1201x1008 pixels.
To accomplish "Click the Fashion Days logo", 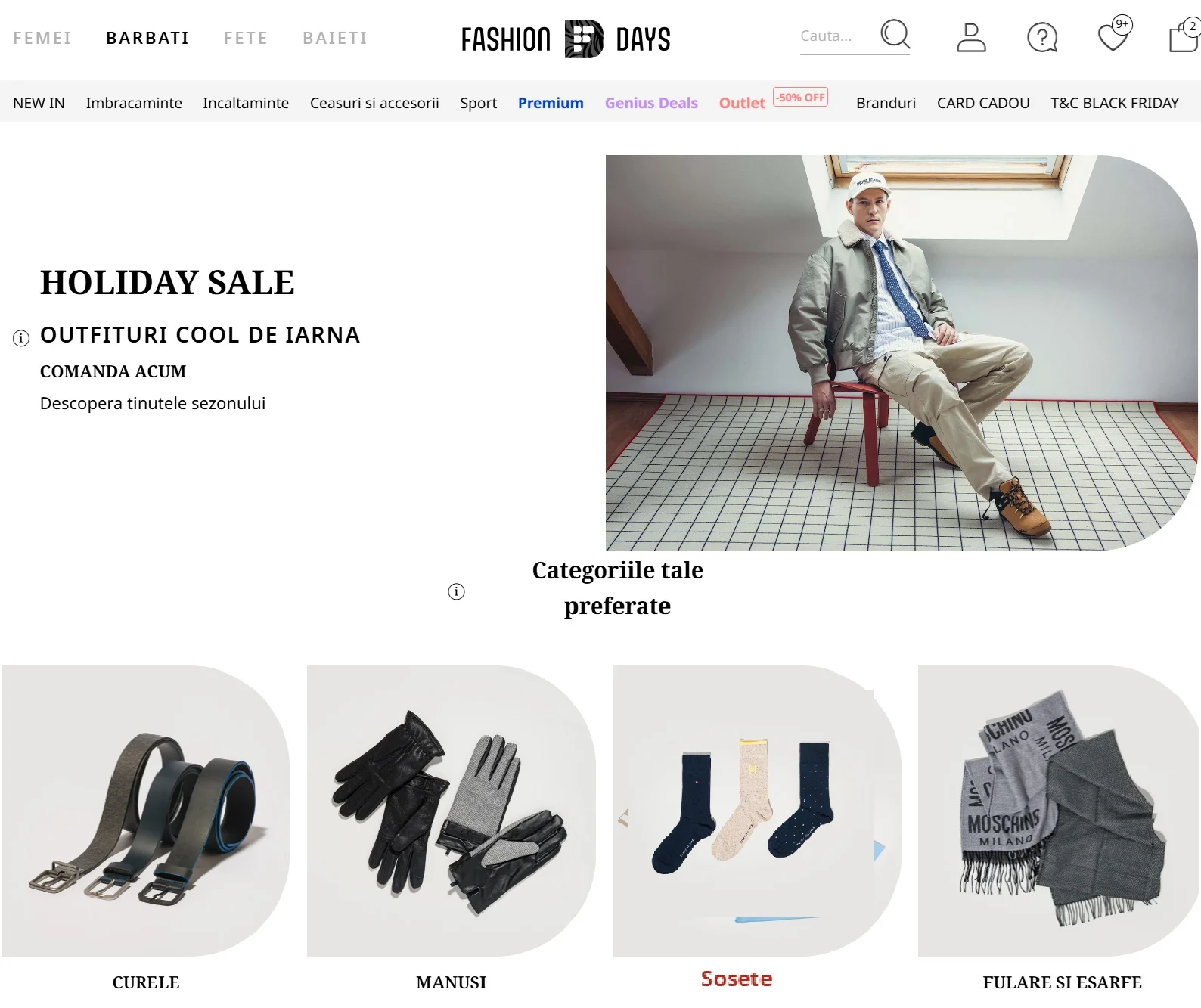I will pos(566,39).
